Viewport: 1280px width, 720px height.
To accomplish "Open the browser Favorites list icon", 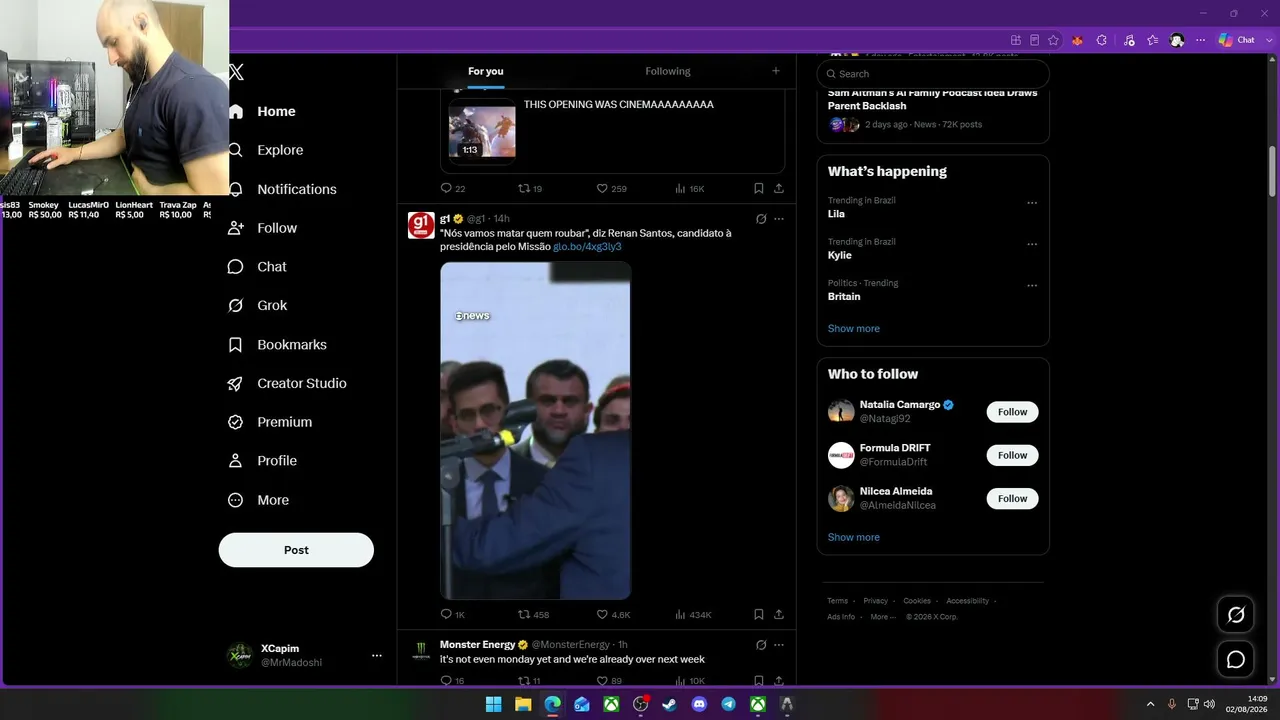I will [1153, 40].
